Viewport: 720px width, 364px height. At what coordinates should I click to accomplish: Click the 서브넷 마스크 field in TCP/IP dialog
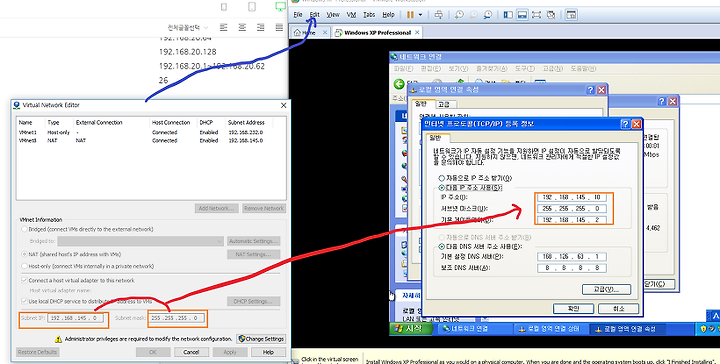pos(572,208)
